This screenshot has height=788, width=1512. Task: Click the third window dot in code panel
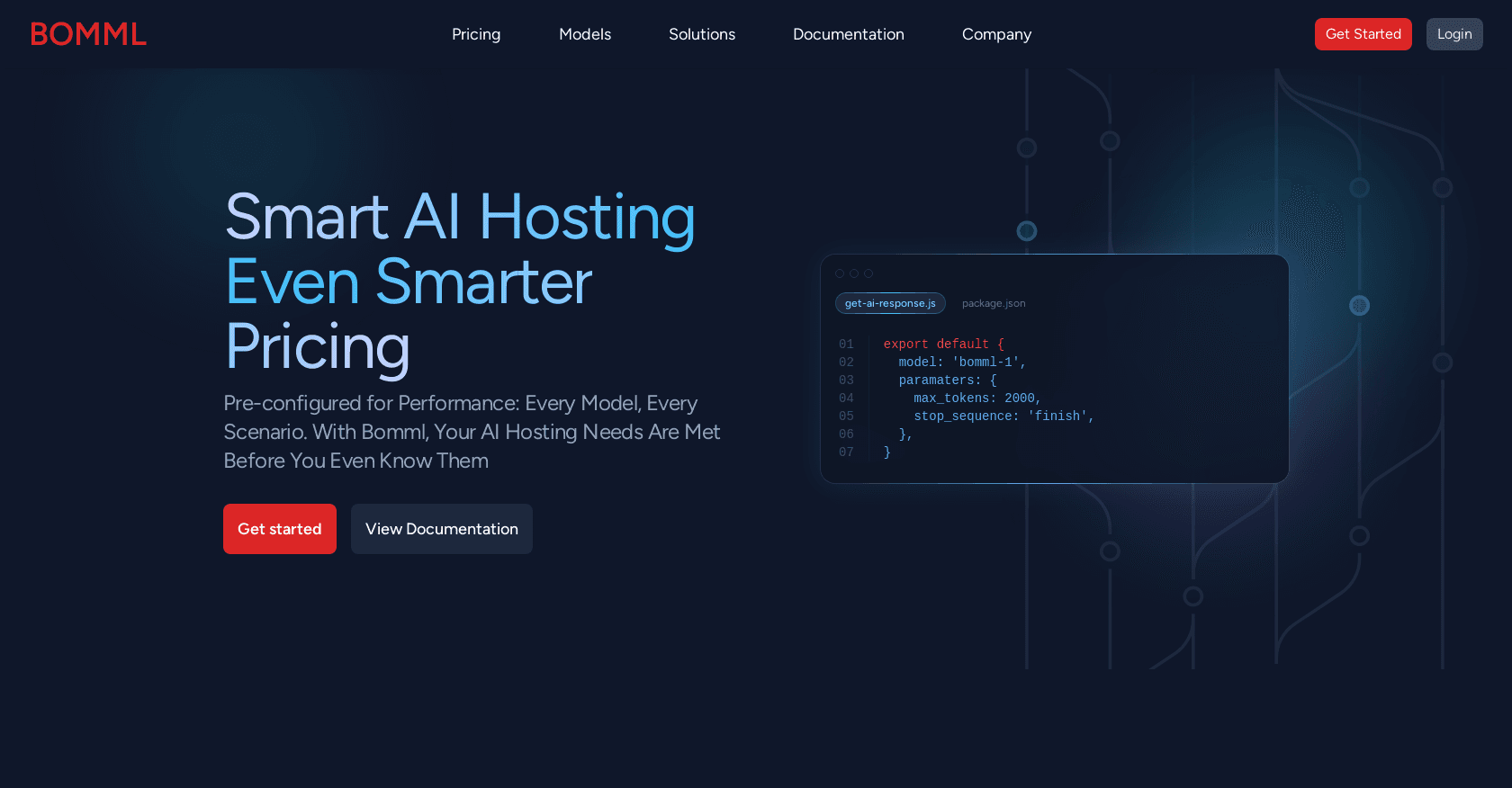coord(868,273)
